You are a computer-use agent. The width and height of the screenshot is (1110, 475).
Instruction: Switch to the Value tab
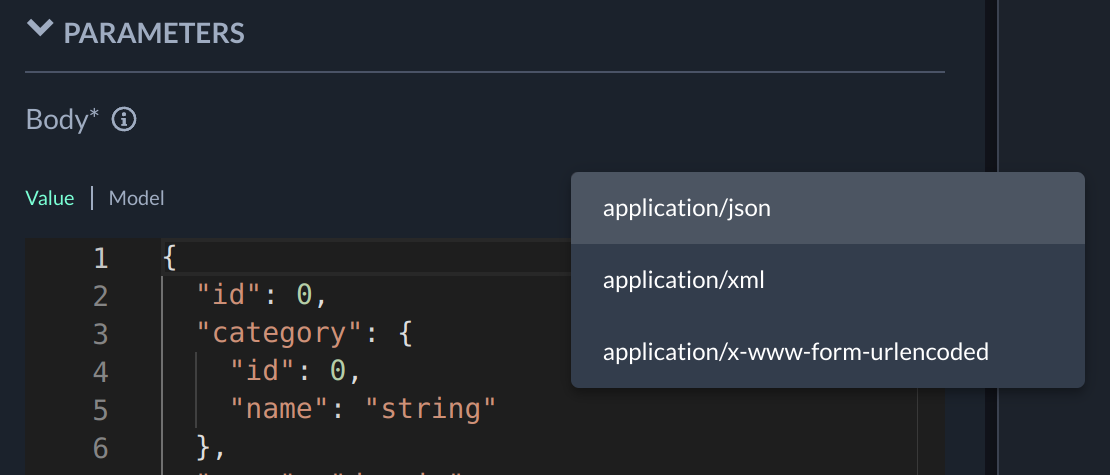[x=50, y=198]
